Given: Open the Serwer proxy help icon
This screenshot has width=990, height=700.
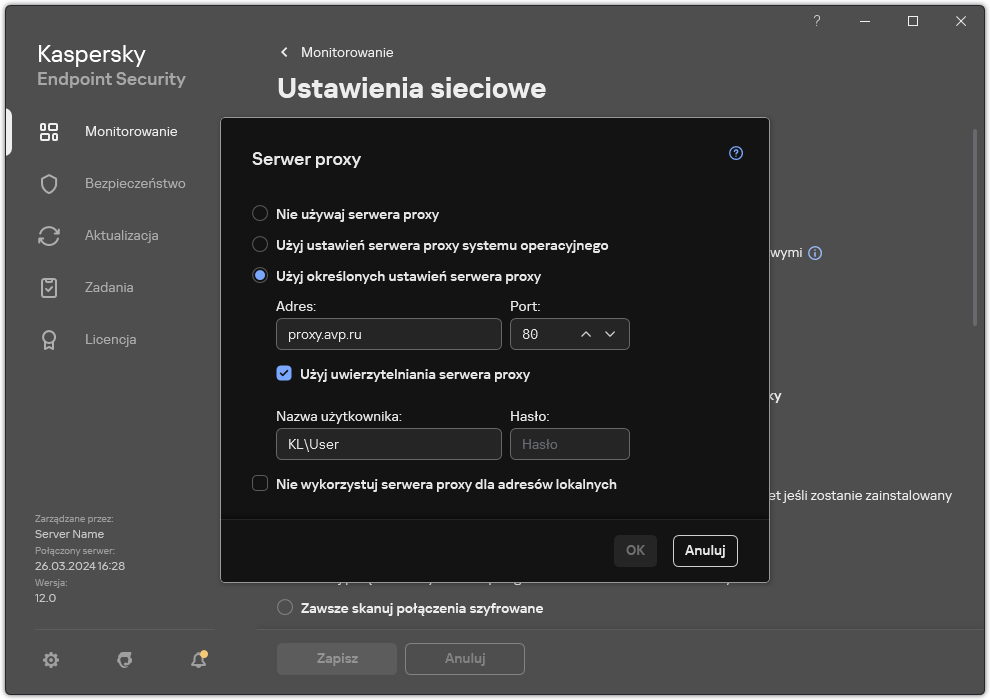Looking at the screenshot, I should 736,153.
